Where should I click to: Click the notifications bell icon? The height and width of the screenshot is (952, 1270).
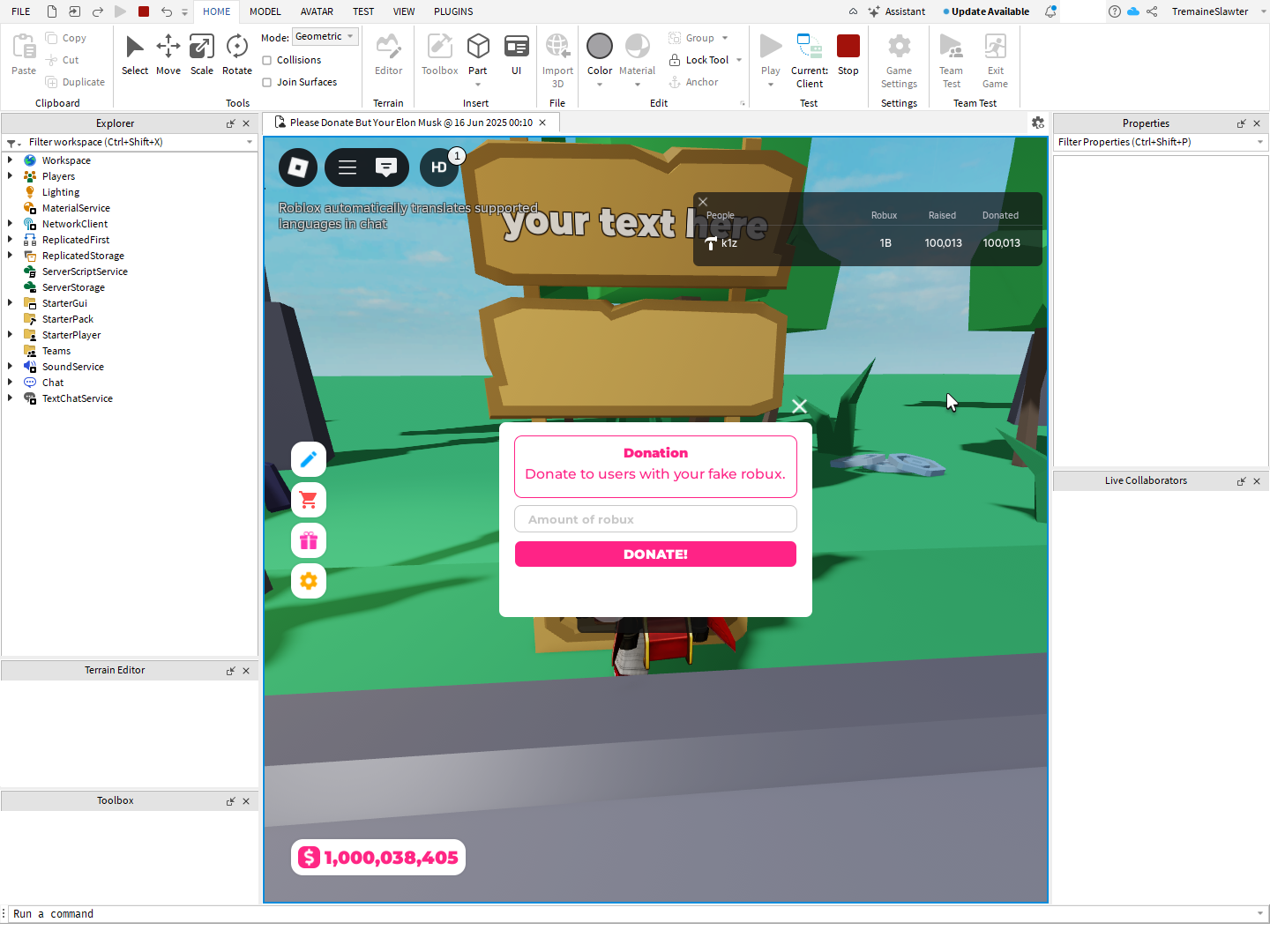pos(1050,11)
